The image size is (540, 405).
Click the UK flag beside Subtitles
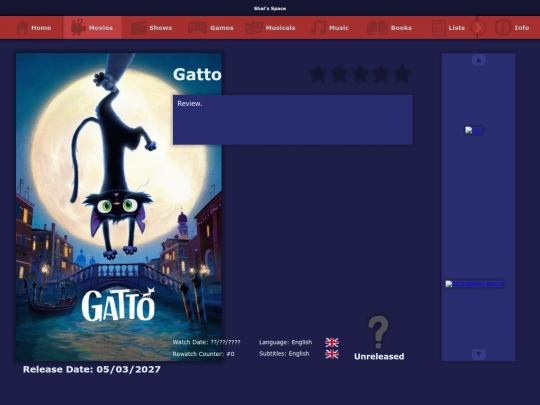[x=332, y=354]
